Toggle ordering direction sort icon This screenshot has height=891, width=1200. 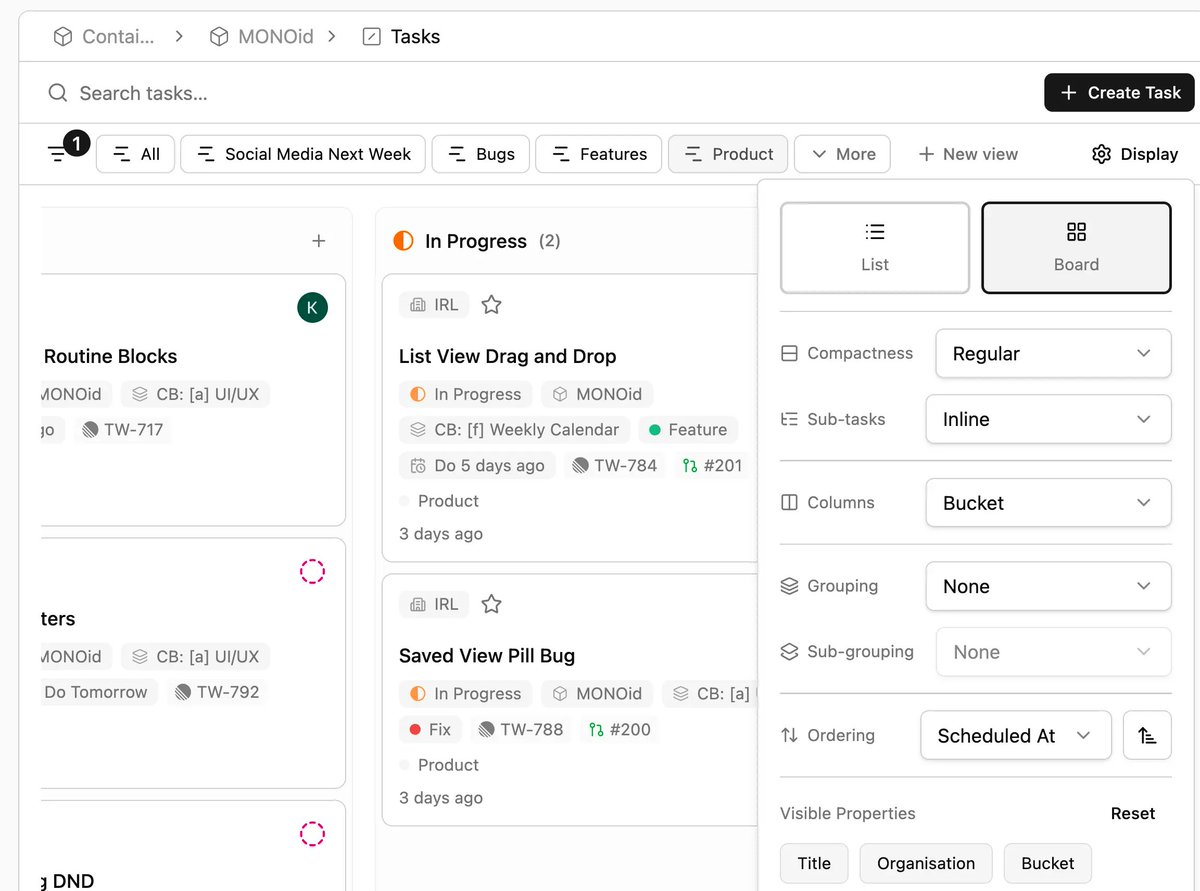(1147, 735)
